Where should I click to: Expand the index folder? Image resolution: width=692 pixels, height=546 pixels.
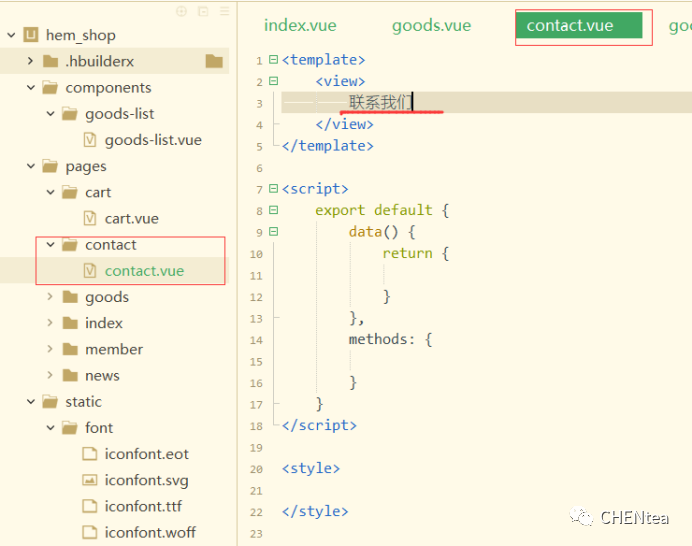coord(50,323)
